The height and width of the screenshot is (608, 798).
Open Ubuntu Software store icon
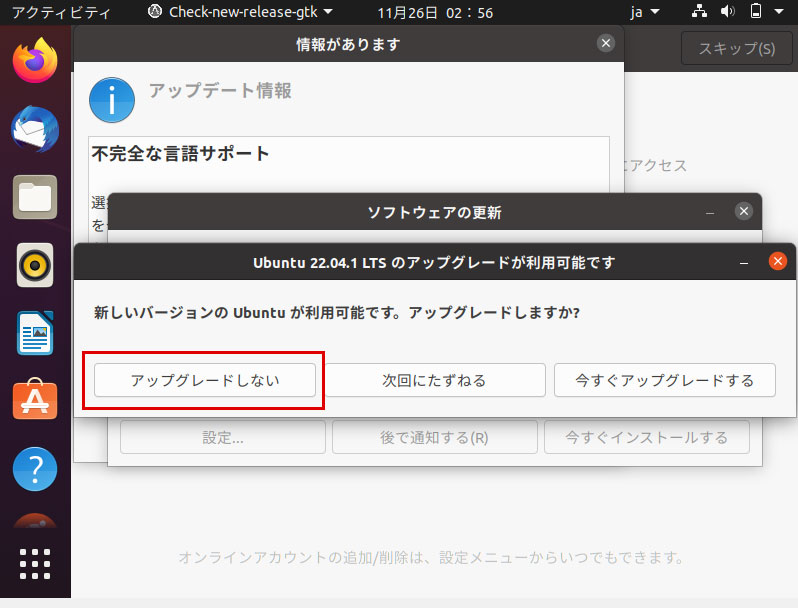pos(35,400)
